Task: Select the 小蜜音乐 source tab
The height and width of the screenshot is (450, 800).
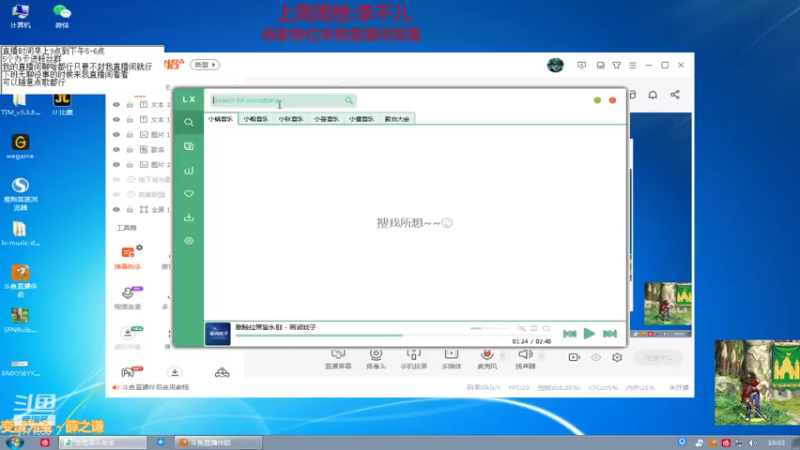Action: (x=361, y=119)
